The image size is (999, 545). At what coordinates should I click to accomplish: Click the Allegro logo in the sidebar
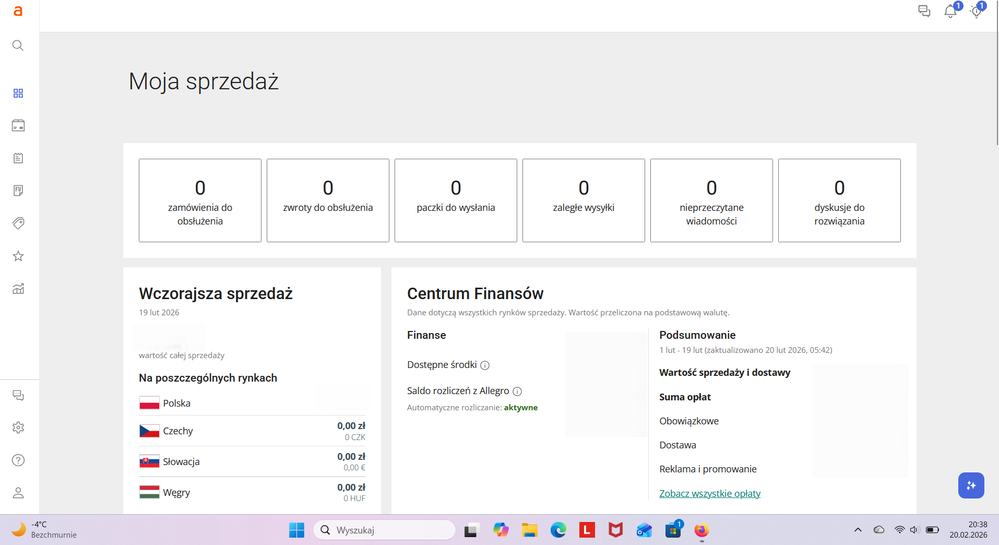click(x=18, y=11)
